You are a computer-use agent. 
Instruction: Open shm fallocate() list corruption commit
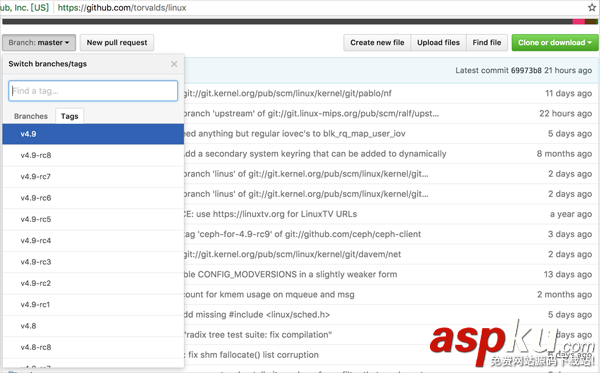[x=251, y=355]
